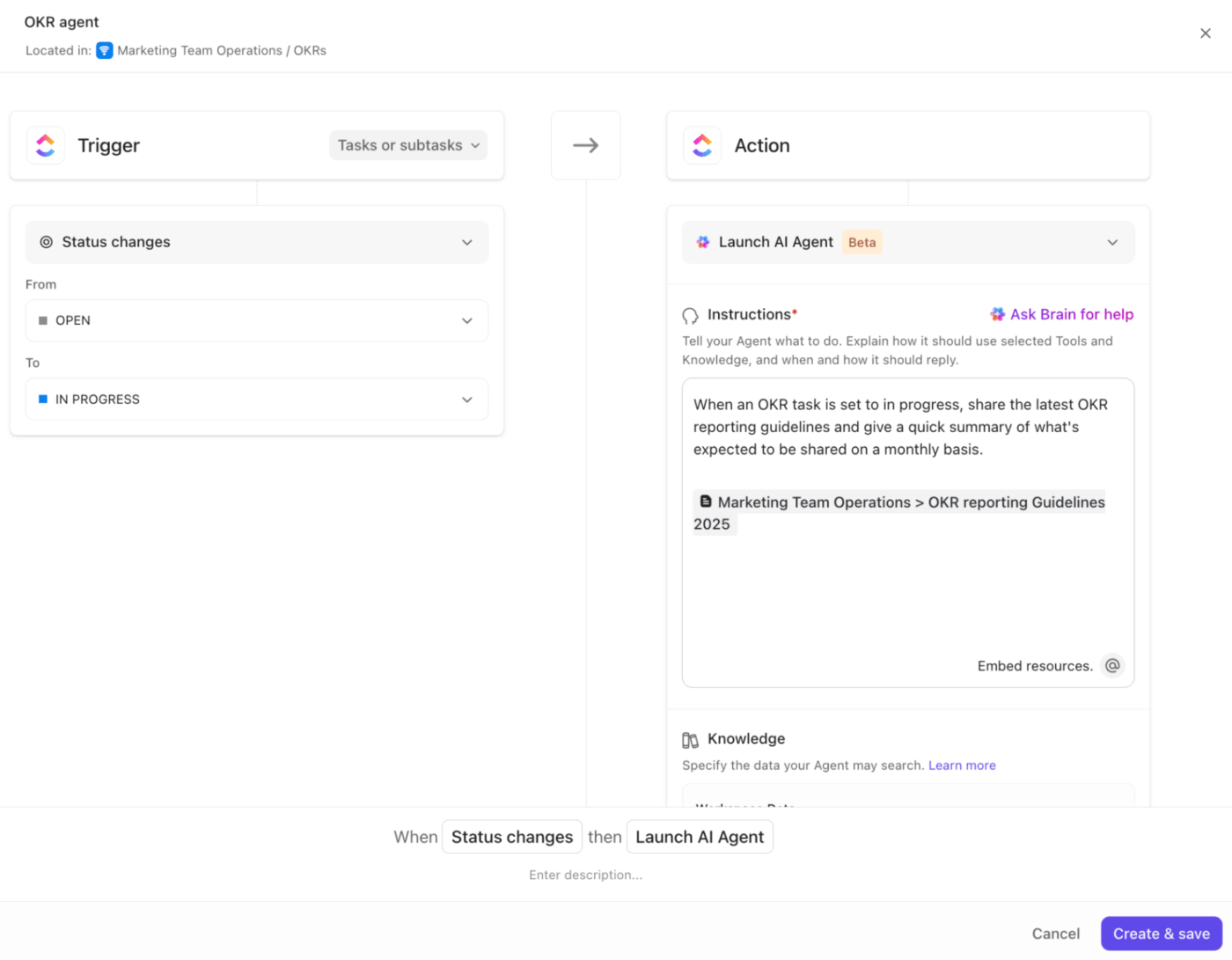This screenshot has height=960, width=1232.
Task: Click the speech bubble icon beside Instructions
Action: point(691,314)
